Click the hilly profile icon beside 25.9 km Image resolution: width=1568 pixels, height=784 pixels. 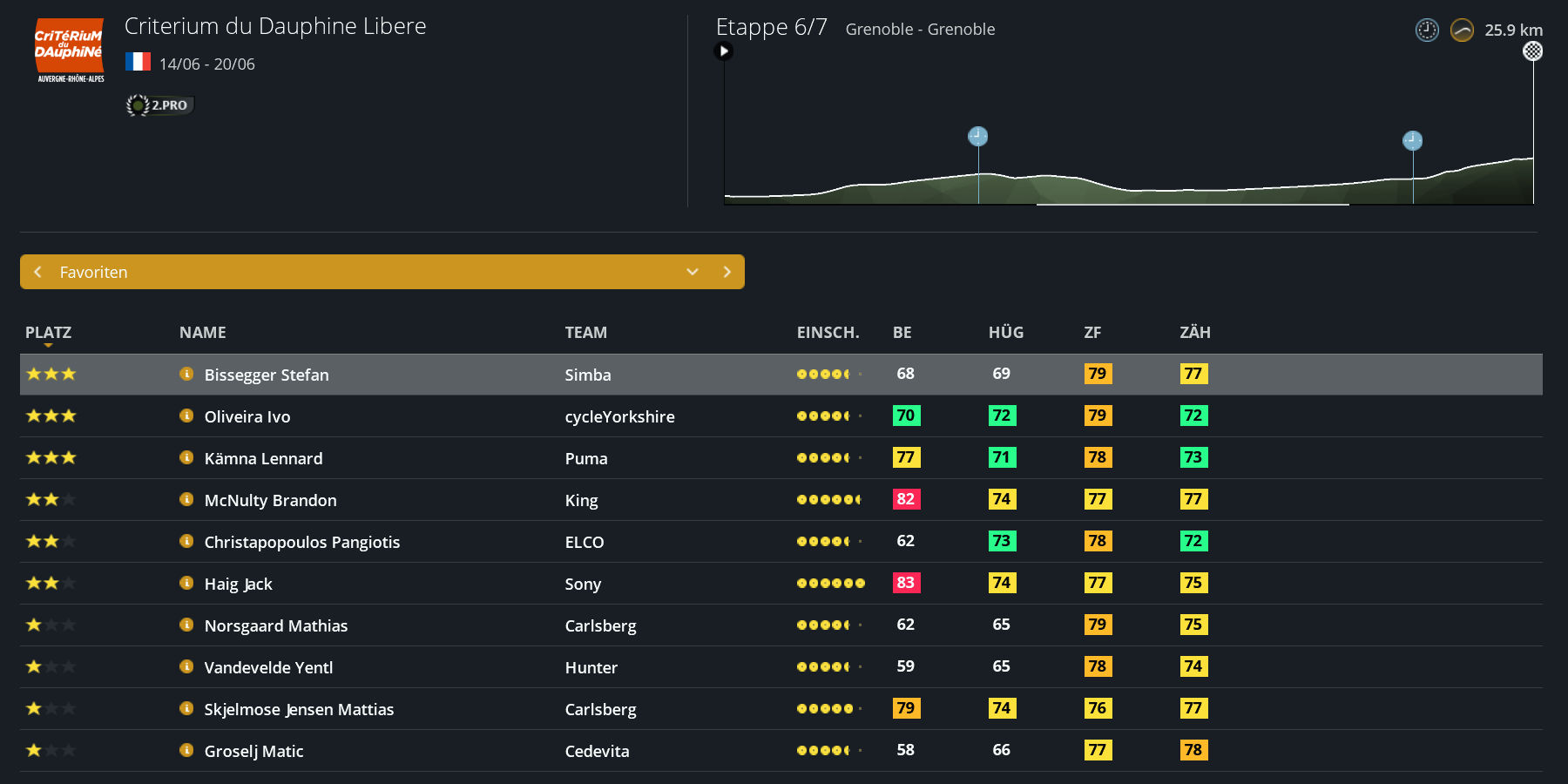(x=1462, y=30)
